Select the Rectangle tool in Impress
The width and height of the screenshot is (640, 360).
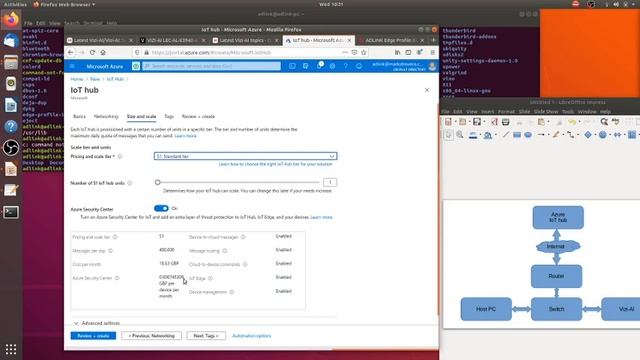(517, 135)
